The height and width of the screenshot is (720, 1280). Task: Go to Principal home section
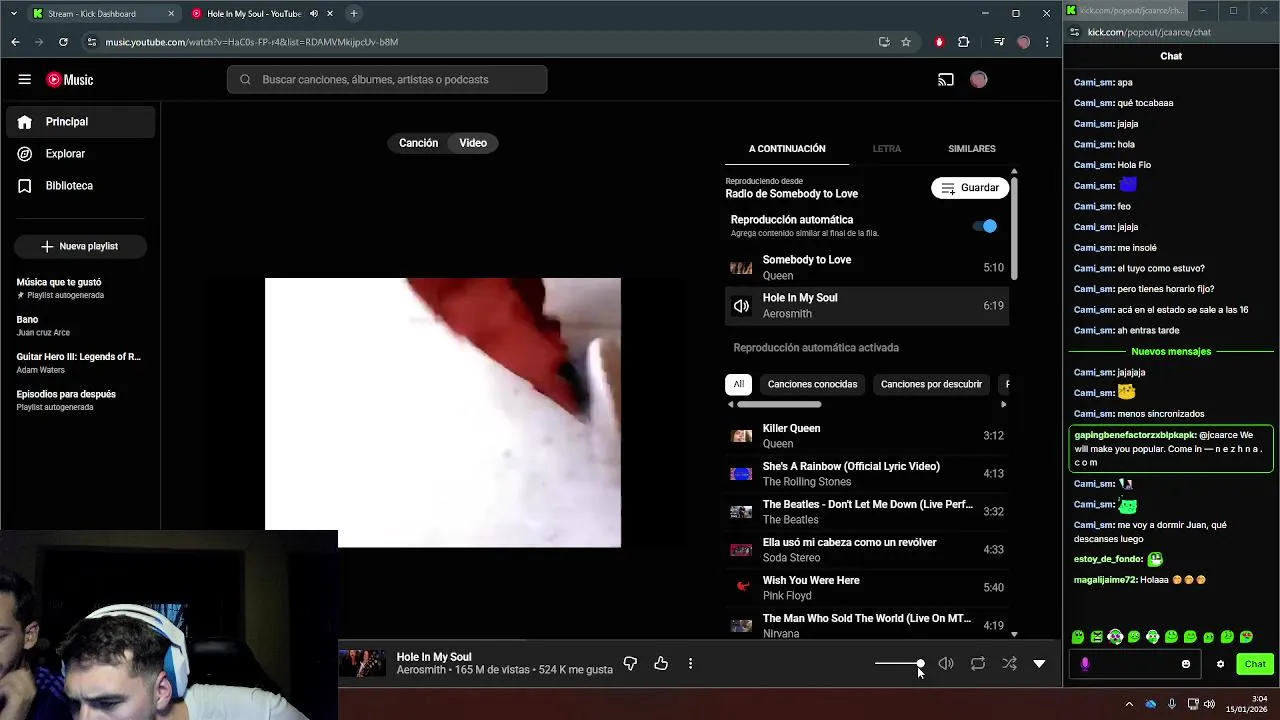[x=80, y=122]
